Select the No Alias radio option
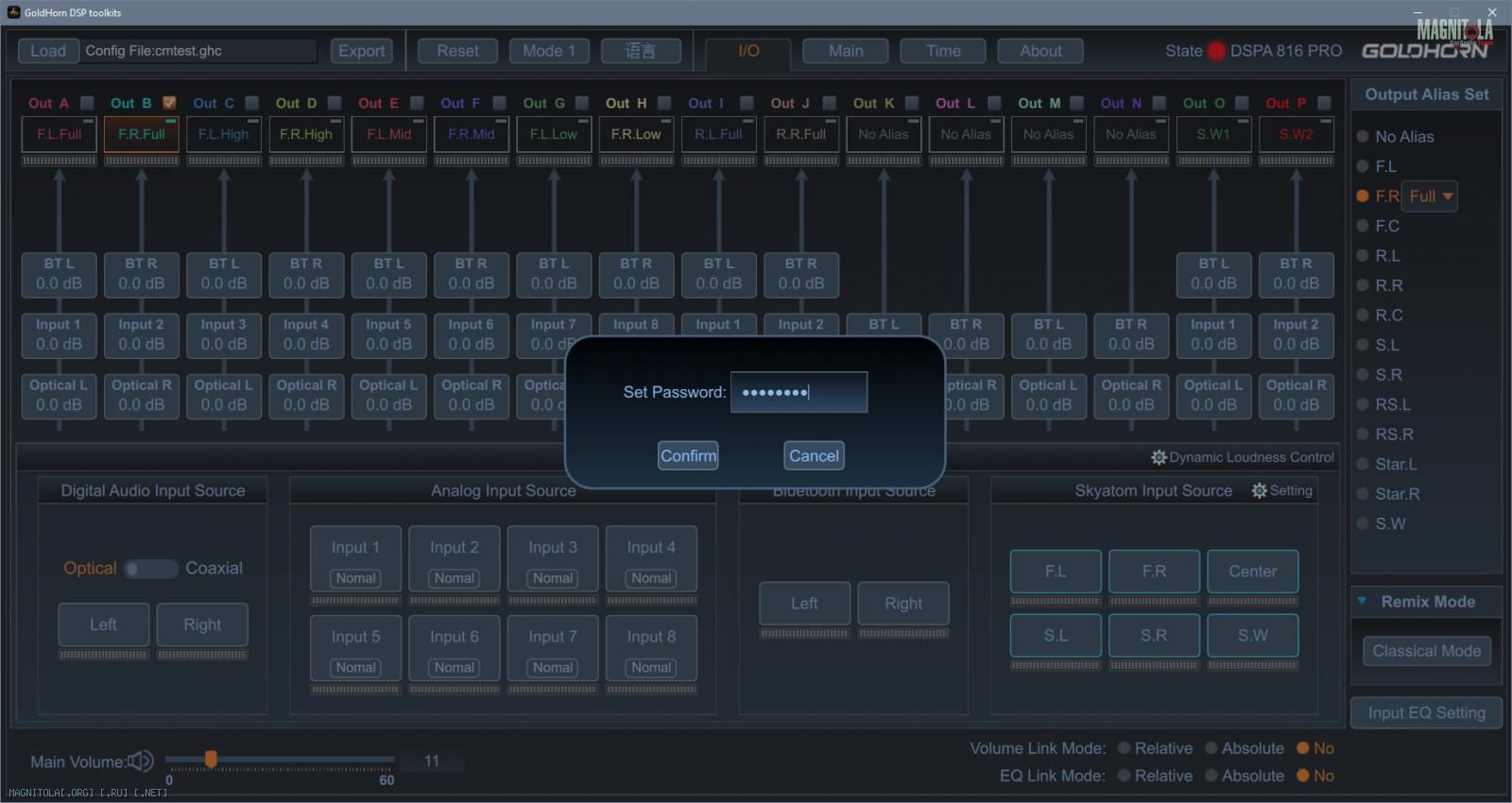The image size is (1512, 803). (x=1363, y=137)
